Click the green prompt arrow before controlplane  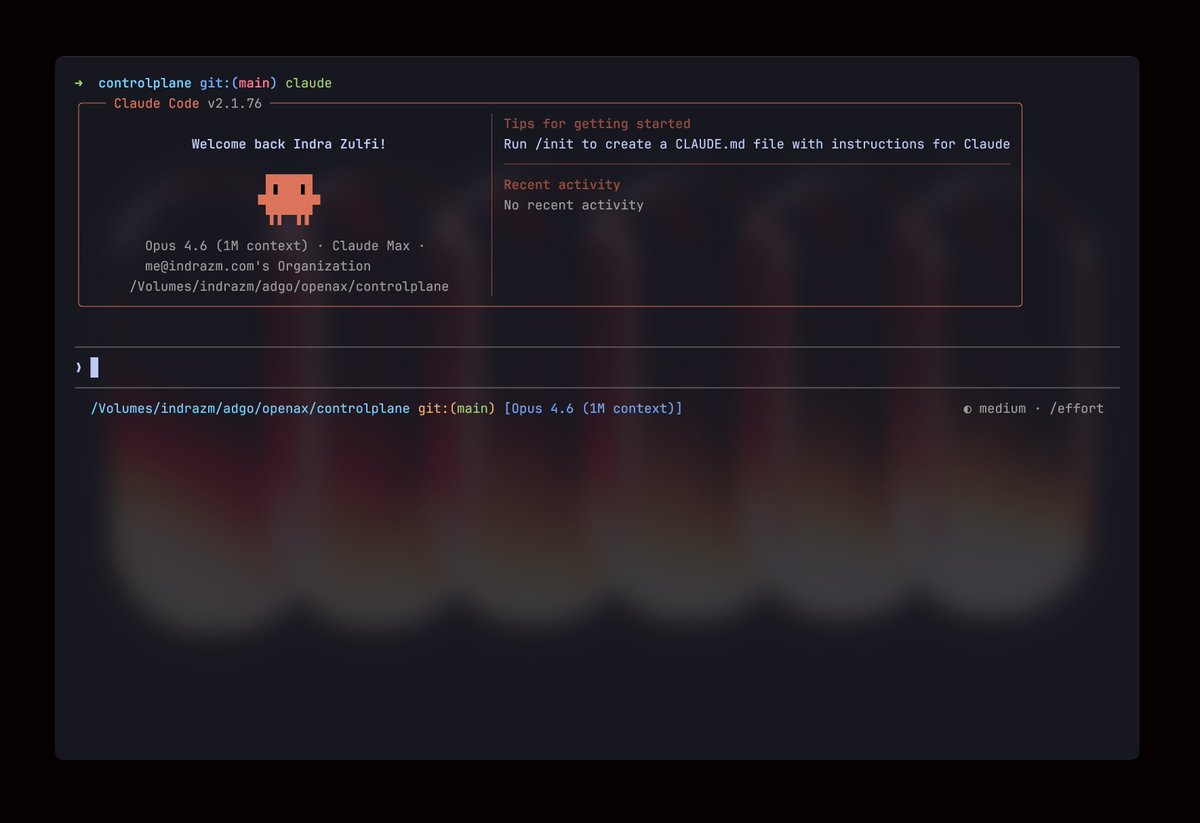pyautogui.click(x=79, y=83)
